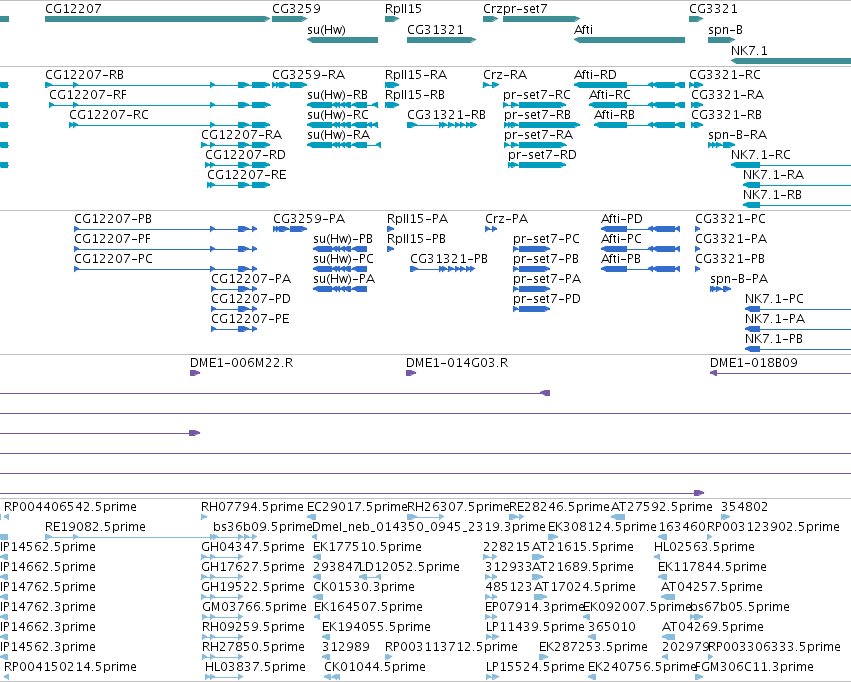Select the su(Hw) gene label
This screenshot has height=682, width=851.
point(326,30)
